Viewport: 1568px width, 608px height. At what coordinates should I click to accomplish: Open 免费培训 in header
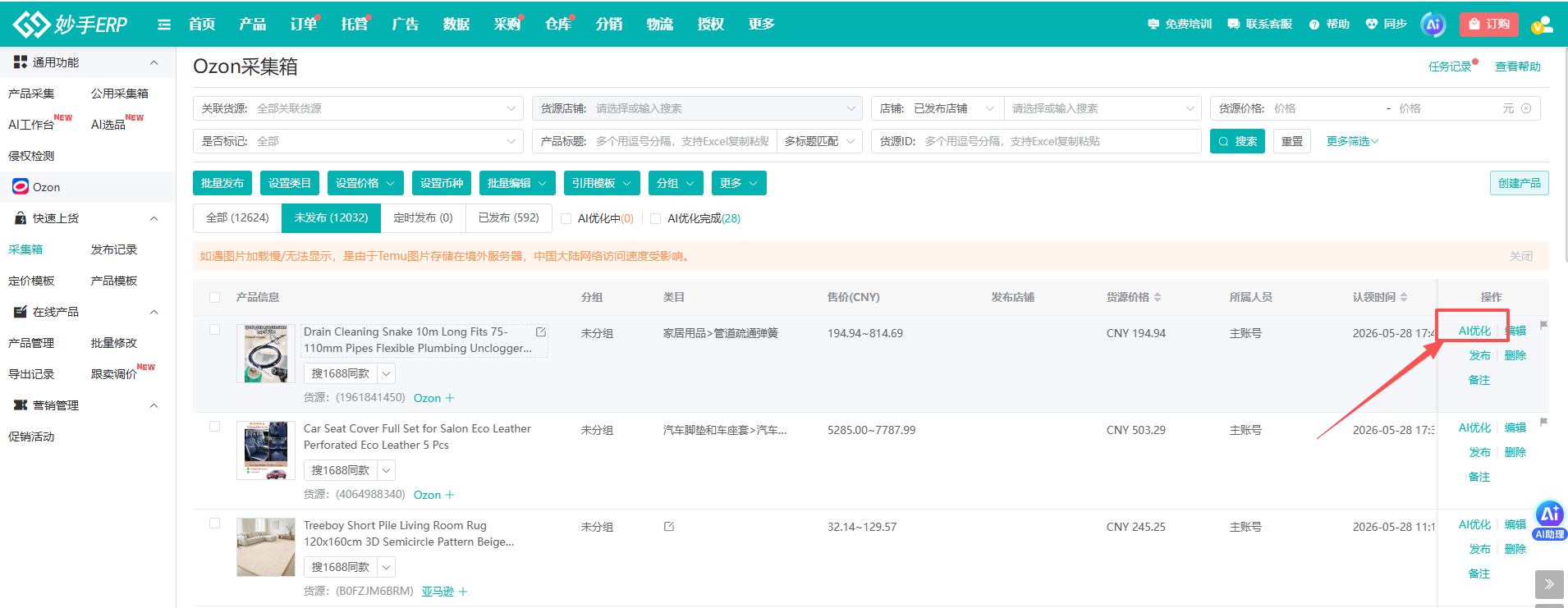coord(1180,25)
